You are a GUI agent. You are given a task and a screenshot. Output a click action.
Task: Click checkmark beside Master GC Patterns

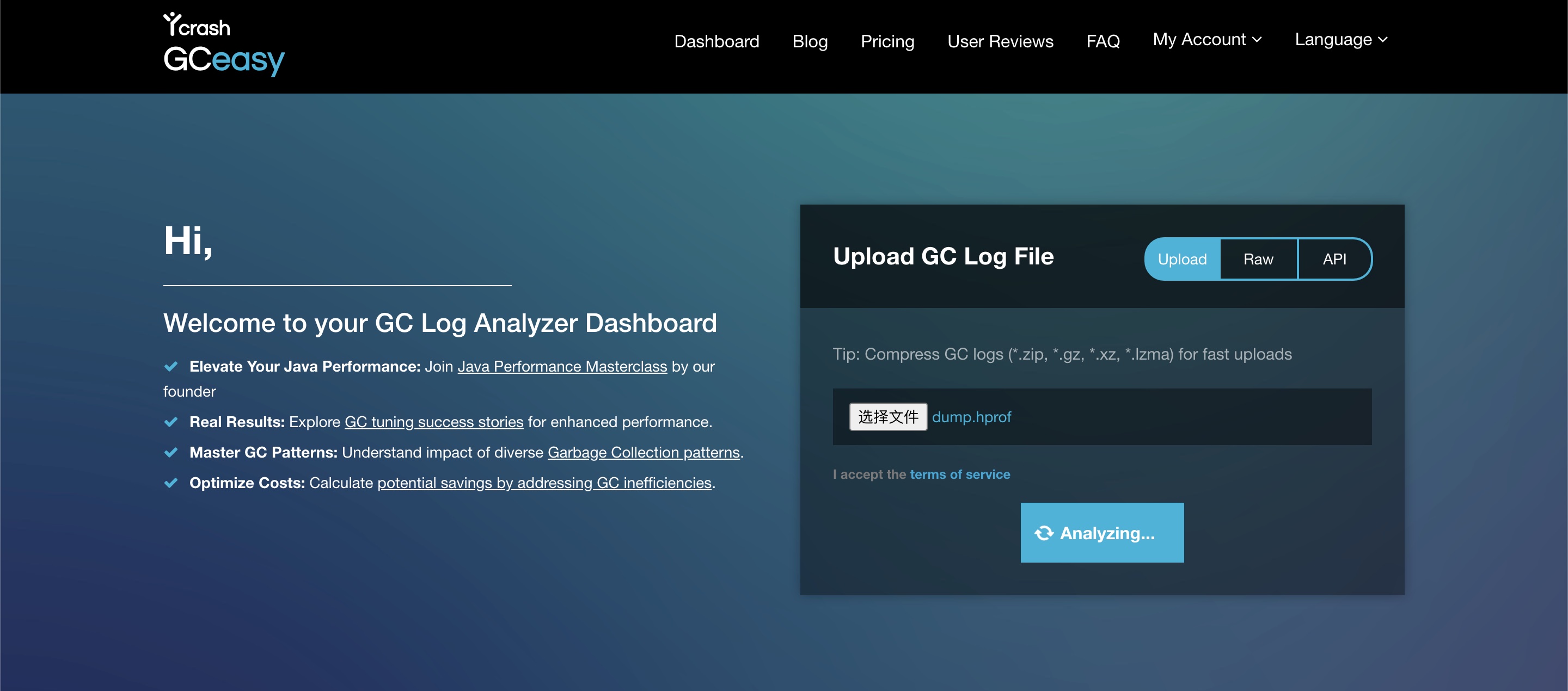(171, 452)
